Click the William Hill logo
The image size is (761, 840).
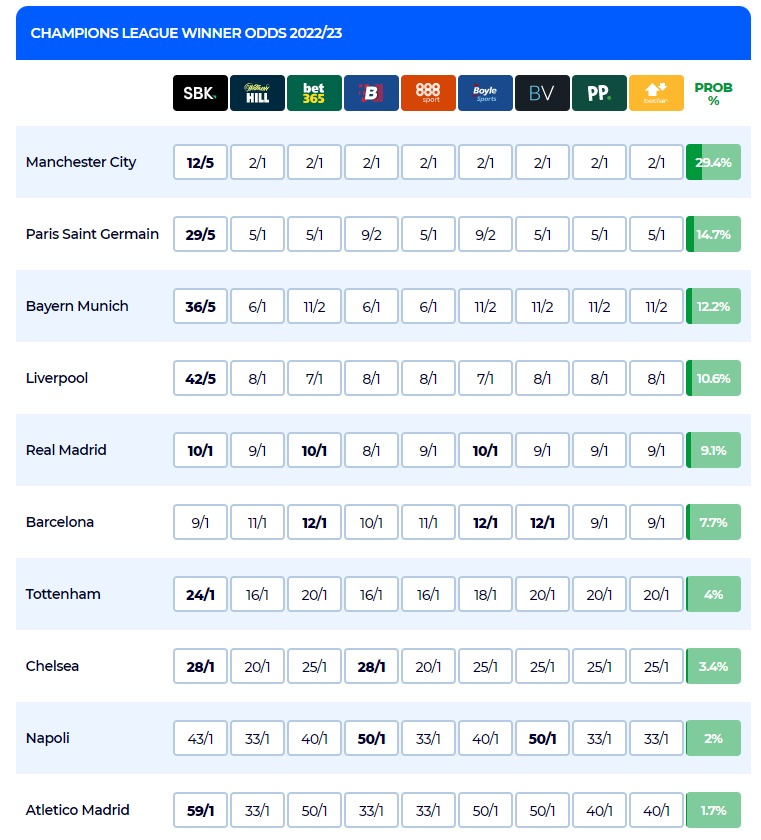click(x=257, y=93)
